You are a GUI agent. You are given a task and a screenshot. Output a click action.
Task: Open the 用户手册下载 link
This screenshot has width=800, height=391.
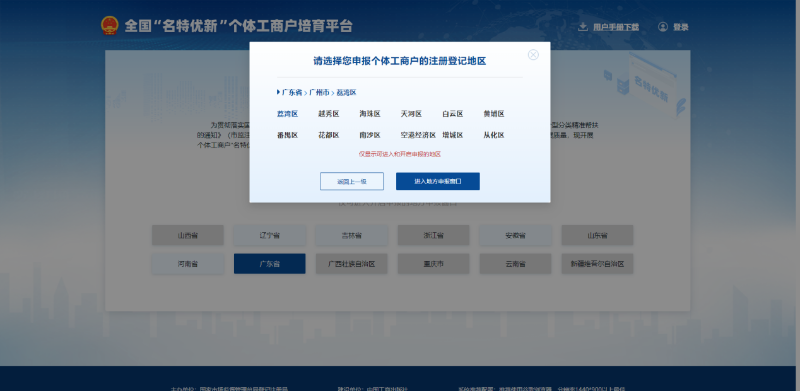pos(616,27)
